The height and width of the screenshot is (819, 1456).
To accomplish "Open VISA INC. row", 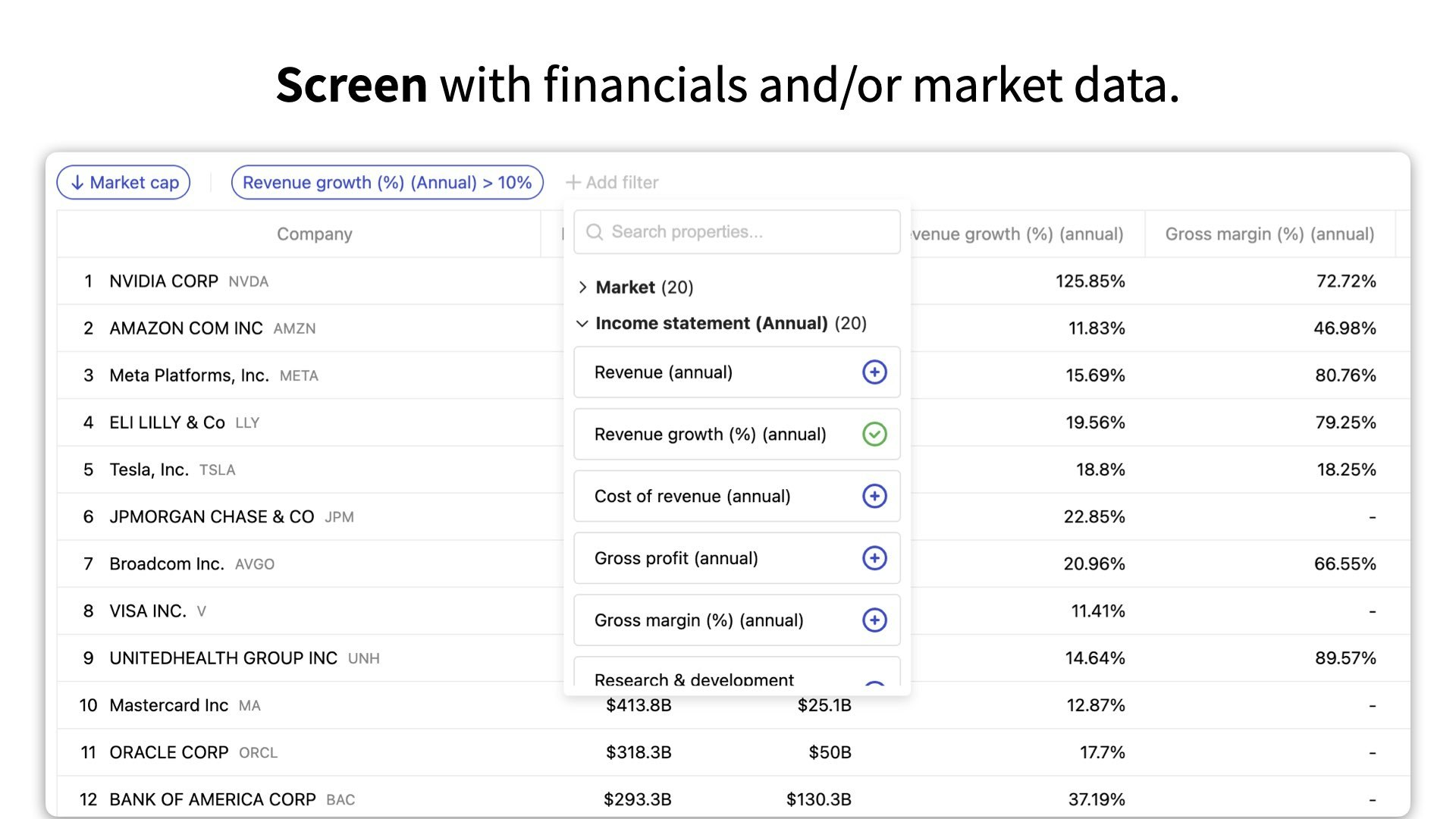I will point(733,611).
